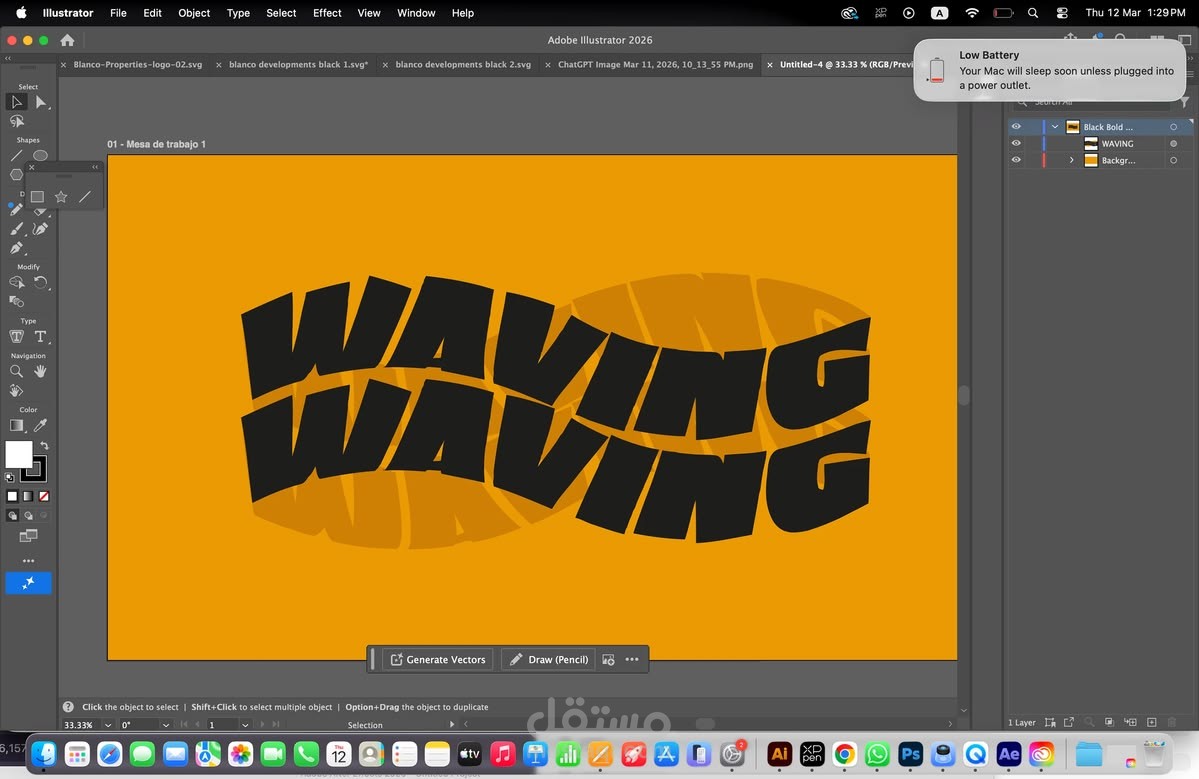Screen dimensions: 1199x779
Task: Open Edit Toolbar three-dots button
Action: [x=28, y=560]
